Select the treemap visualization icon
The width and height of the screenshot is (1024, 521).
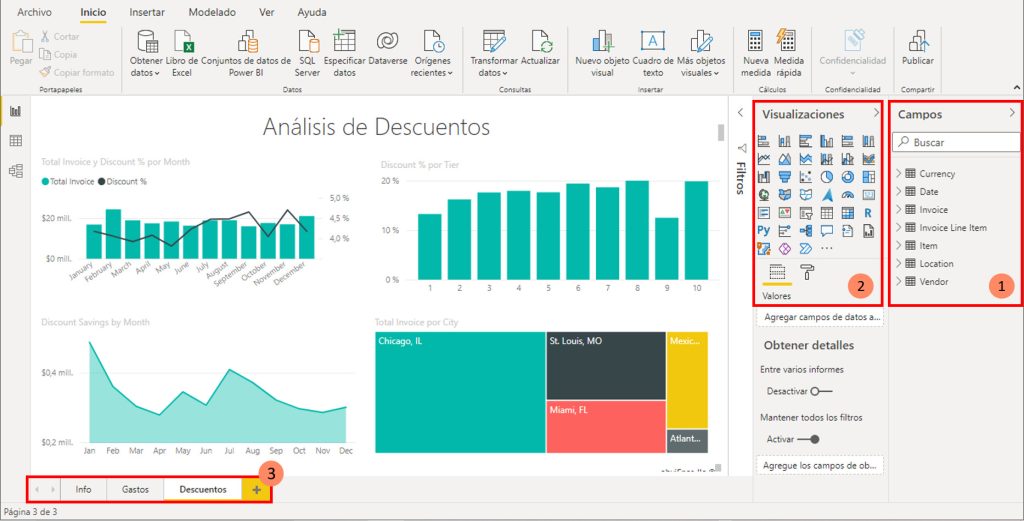pos(869,177)
